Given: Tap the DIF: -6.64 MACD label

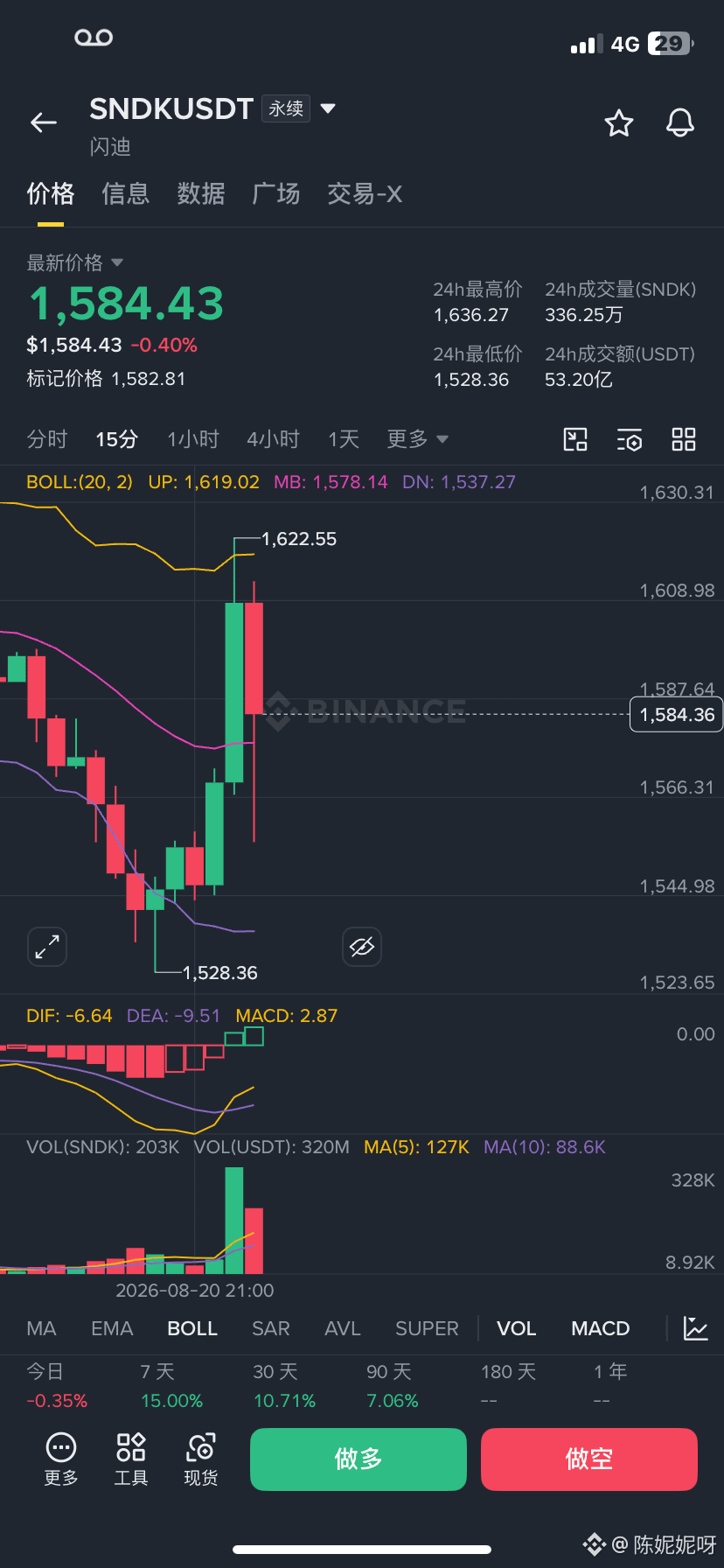Looking at the screenshot, I should pos(69,1016).
